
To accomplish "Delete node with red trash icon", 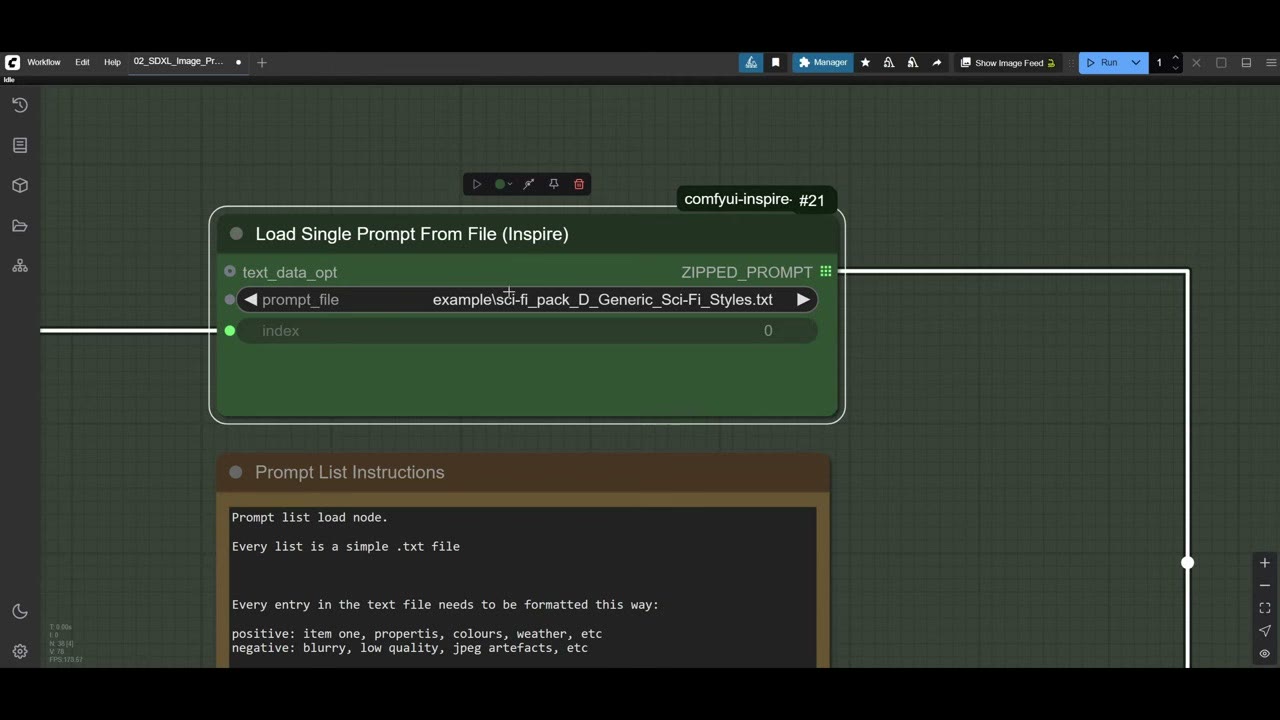I will (x=579, y=184).
